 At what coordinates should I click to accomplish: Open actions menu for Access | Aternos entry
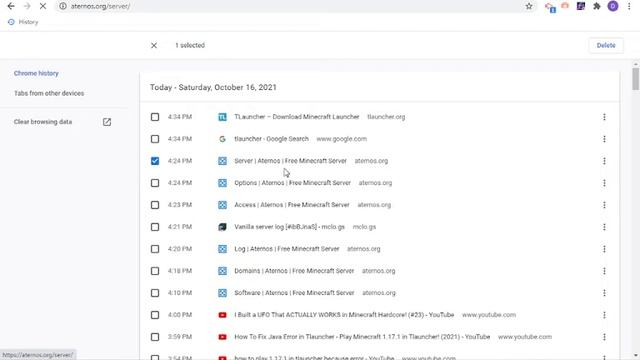pos(604,205)
